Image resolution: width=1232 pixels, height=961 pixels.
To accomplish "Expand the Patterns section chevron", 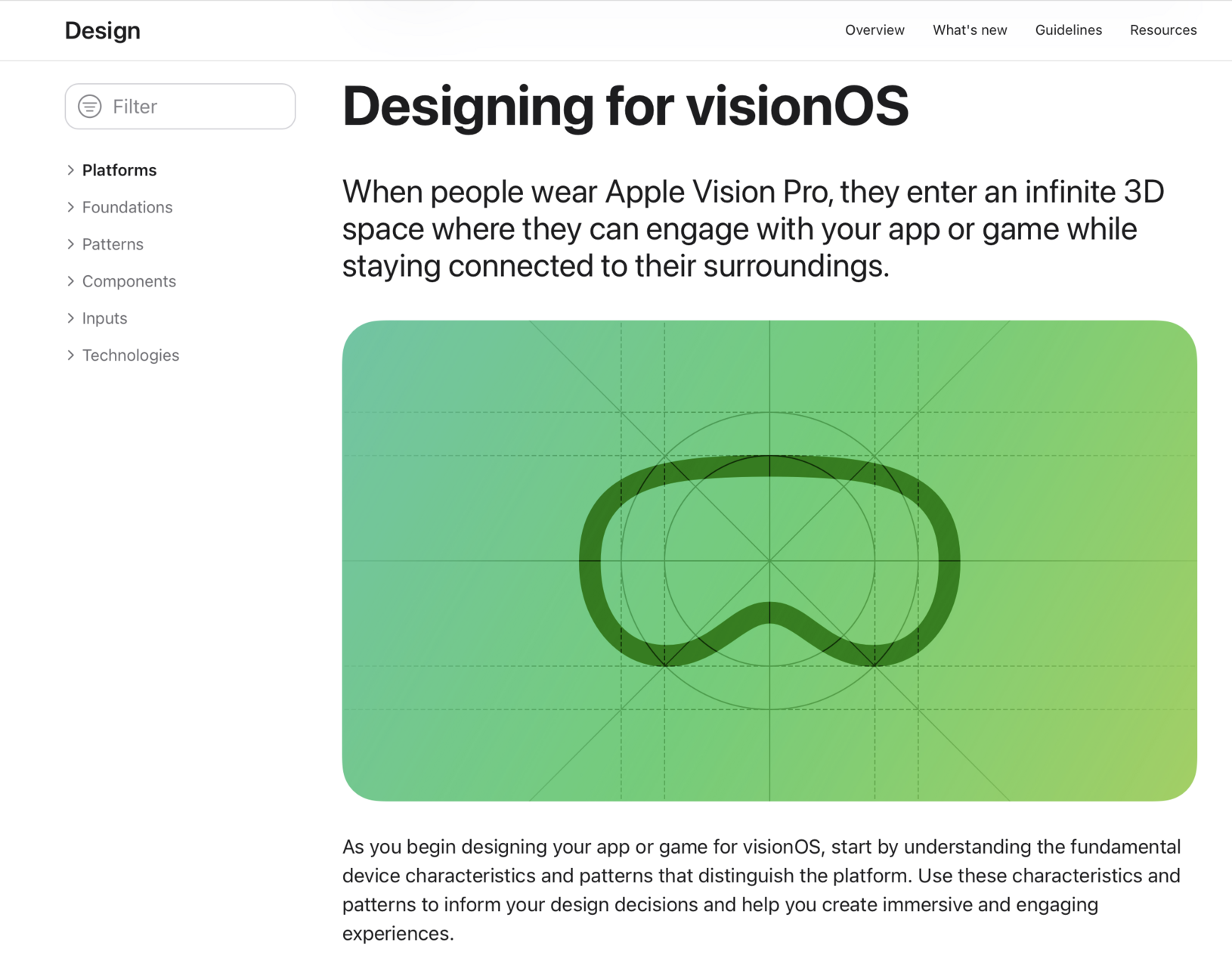I will [x=70, y=244].
